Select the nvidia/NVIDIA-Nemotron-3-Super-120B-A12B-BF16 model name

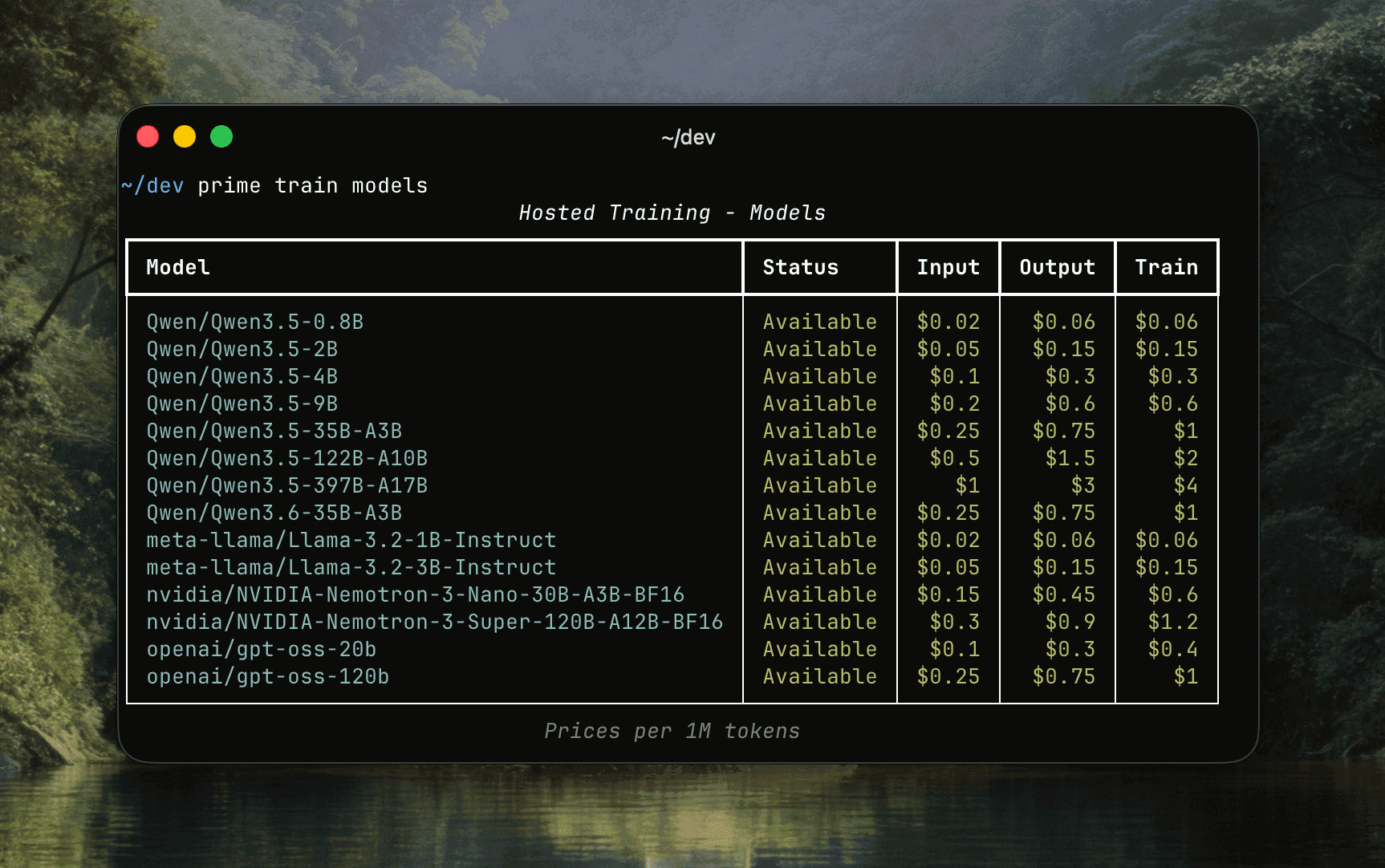click(x=435, y=623)
